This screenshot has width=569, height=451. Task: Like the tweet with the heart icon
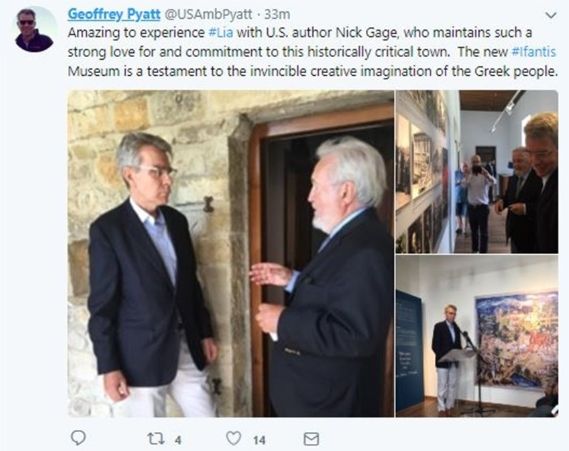pos(233,438)
